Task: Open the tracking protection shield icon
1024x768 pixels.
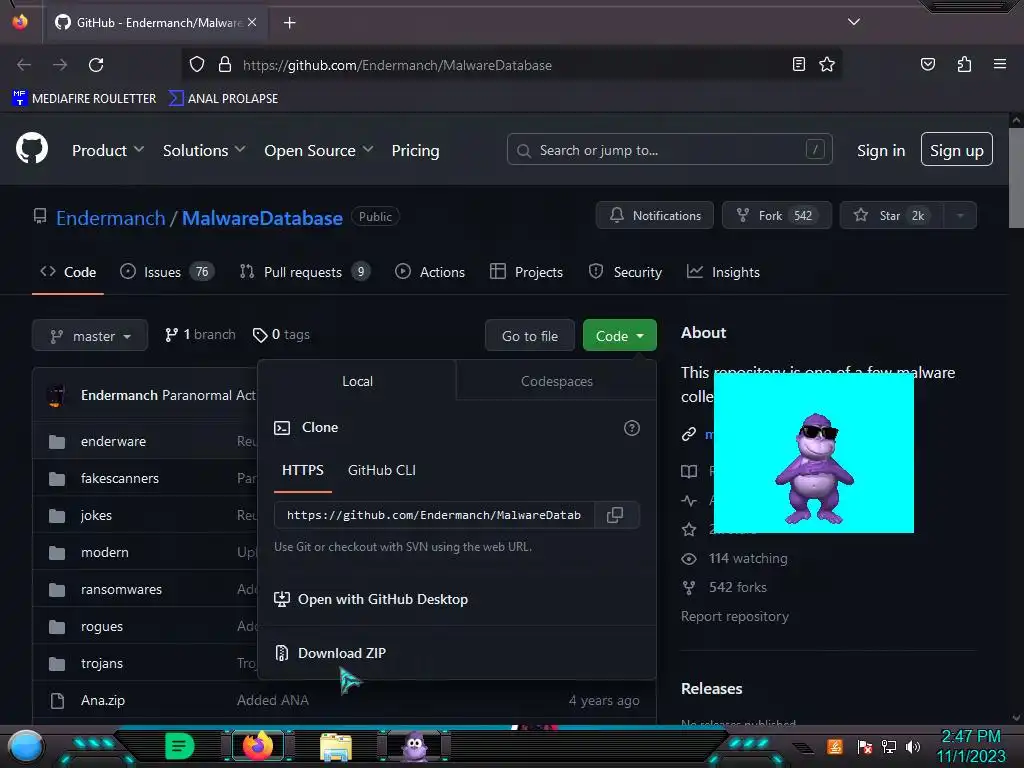Action: point(197,64)
